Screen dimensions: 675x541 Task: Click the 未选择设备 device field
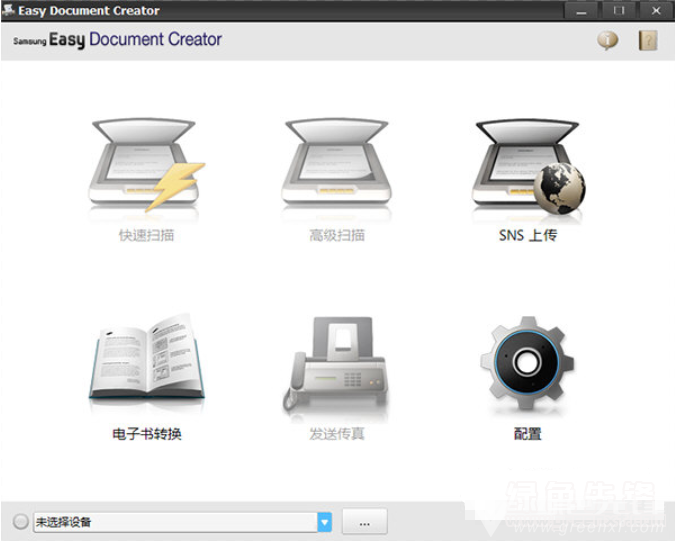coord(176,522)
